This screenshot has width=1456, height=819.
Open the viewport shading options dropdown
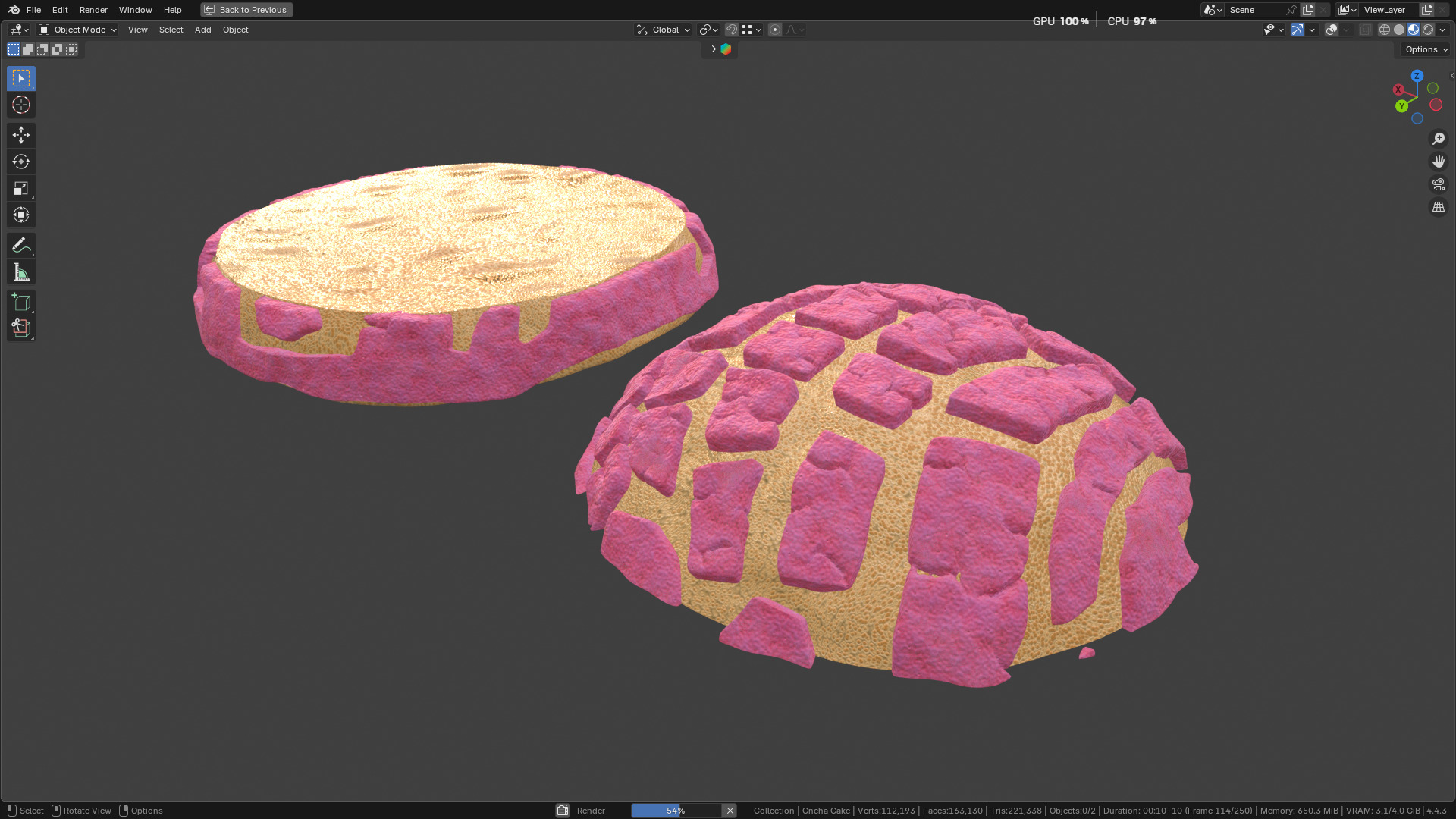coord(1442,30)
